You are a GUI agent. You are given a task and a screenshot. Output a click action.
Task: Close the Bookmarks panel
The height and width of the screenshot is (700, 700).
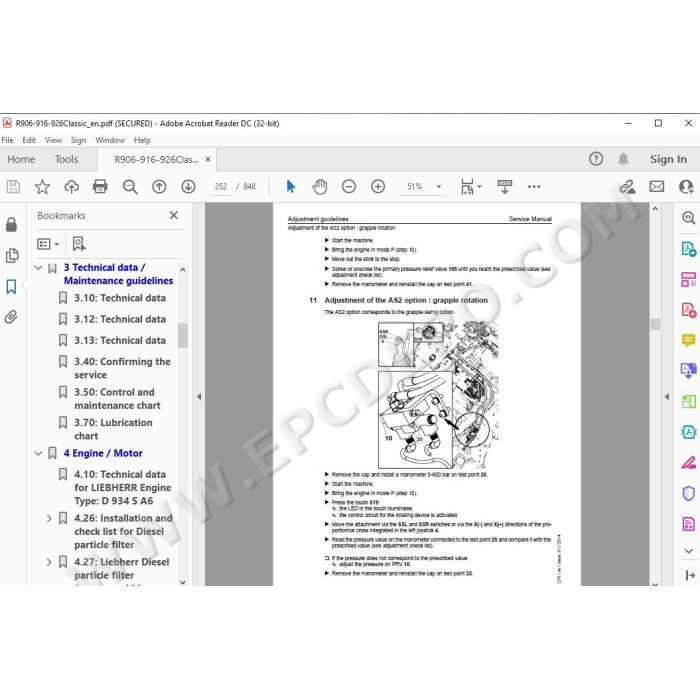click(x=174, y=216)
